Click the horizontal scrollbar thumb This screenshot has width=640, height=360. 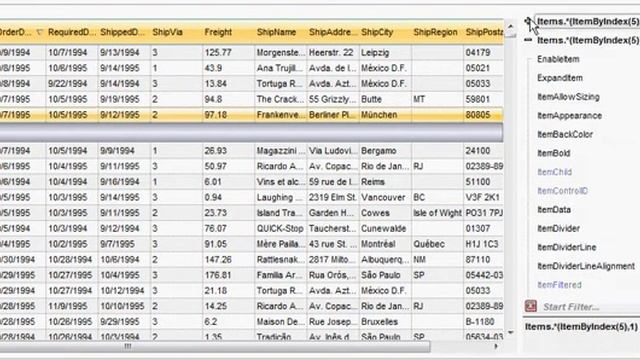coord(214,347)
